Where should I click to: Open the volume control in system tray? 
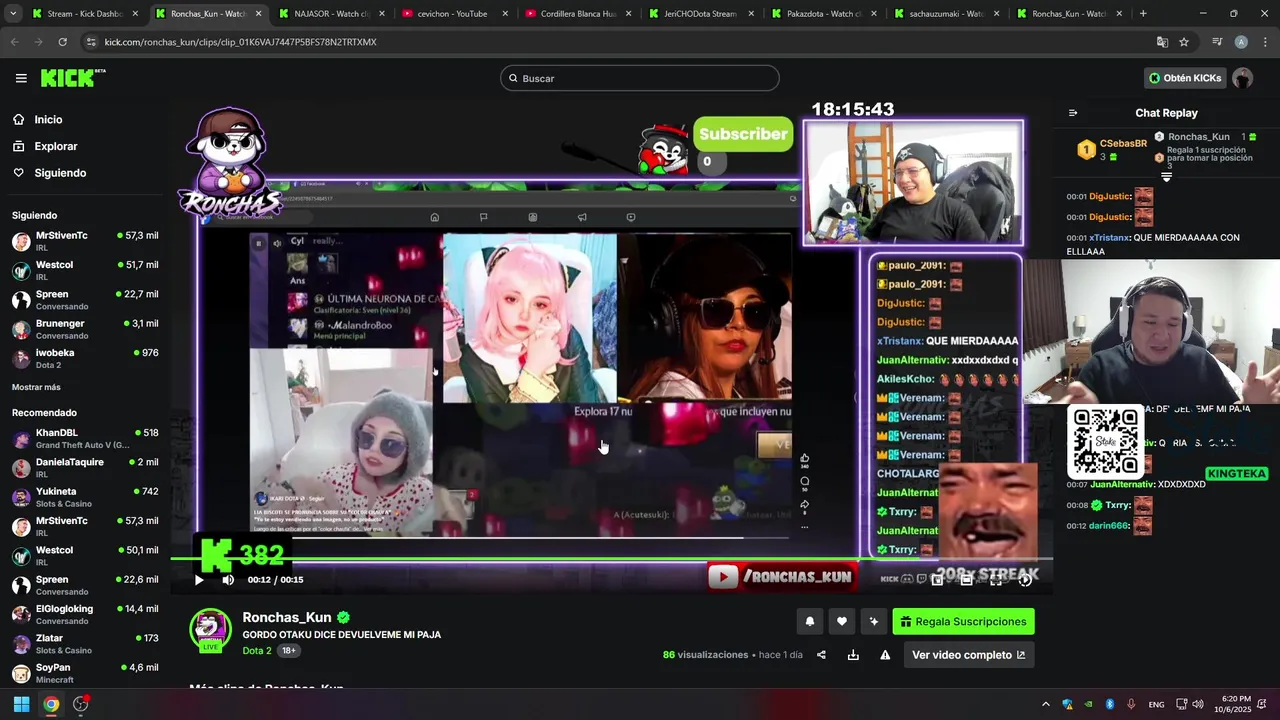coord(1198,704)
